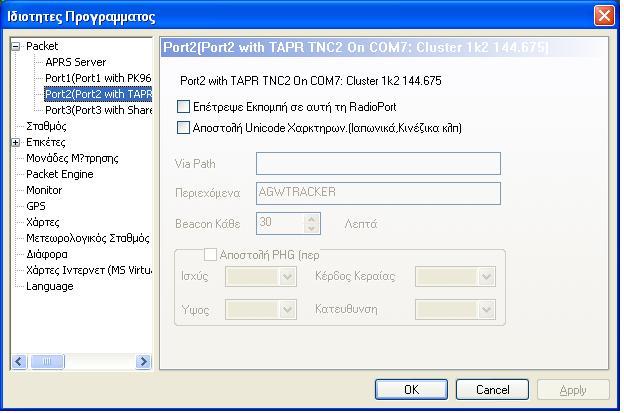Select Port3 with Share tree item

[98, 110]
